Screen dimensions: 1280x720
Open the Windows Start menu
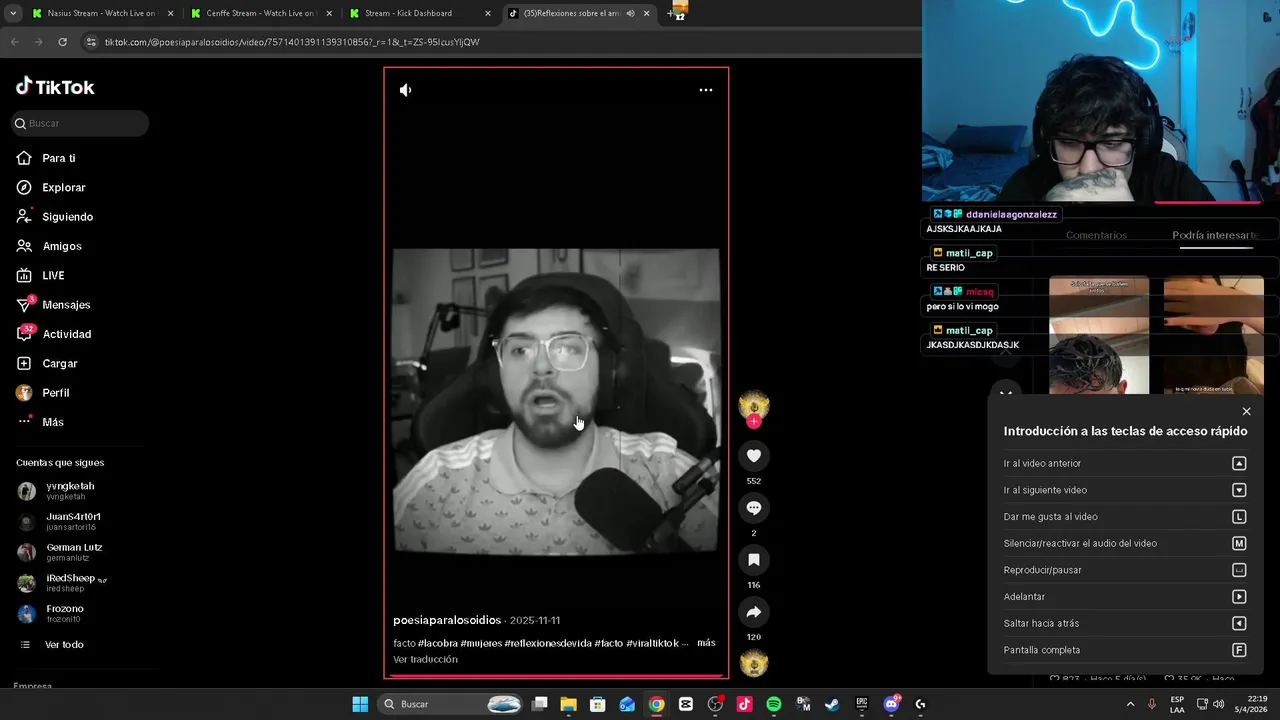(360, 704)
